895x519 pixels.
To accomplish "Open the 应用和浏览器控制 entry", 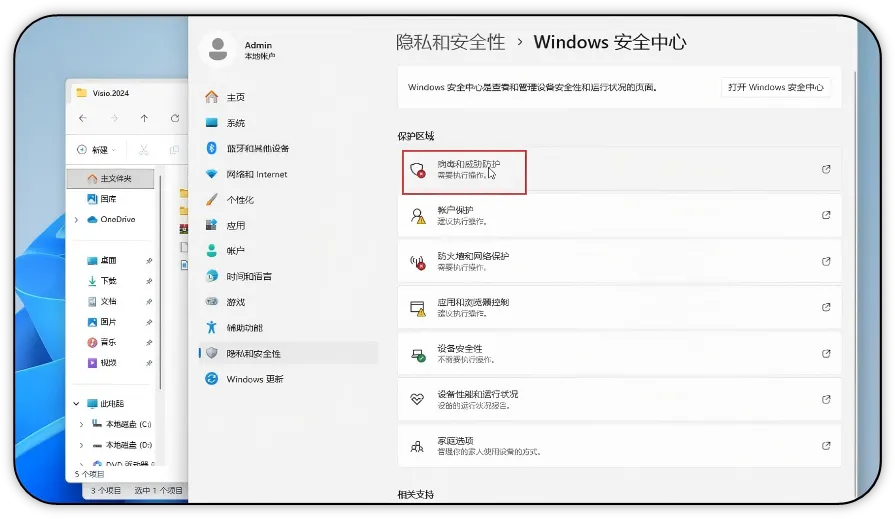I will pos(619,307).
